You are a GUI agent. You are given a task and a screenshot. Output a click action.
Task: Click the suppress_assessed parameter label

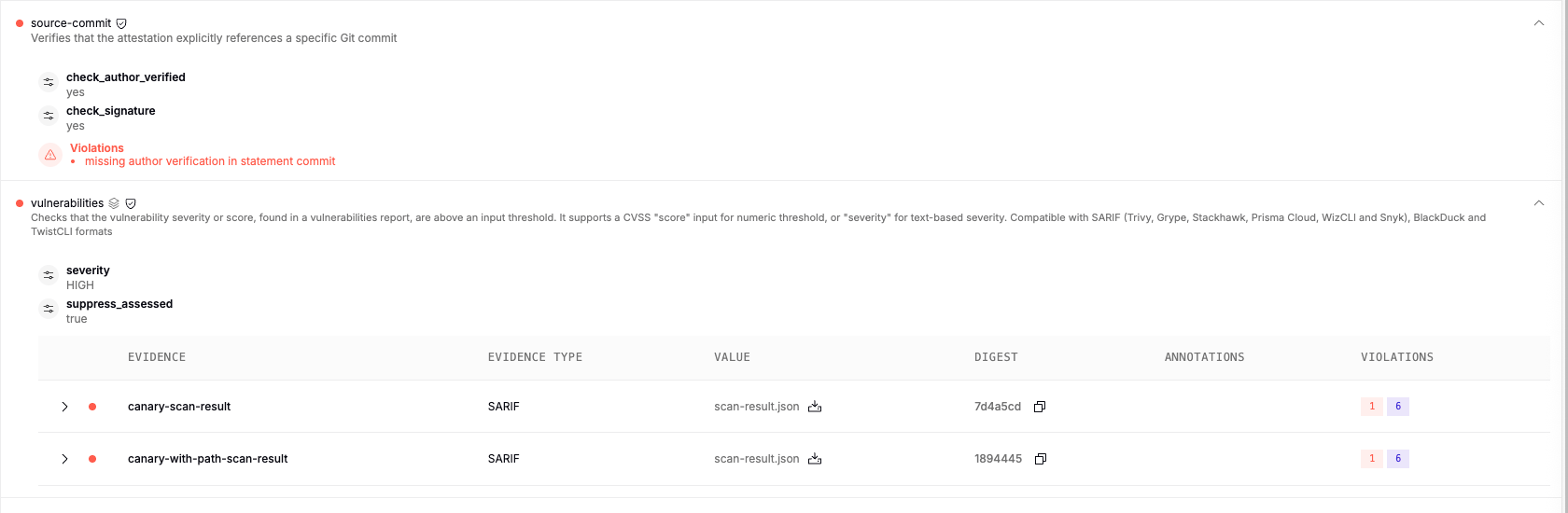click(x=119, y=304)
